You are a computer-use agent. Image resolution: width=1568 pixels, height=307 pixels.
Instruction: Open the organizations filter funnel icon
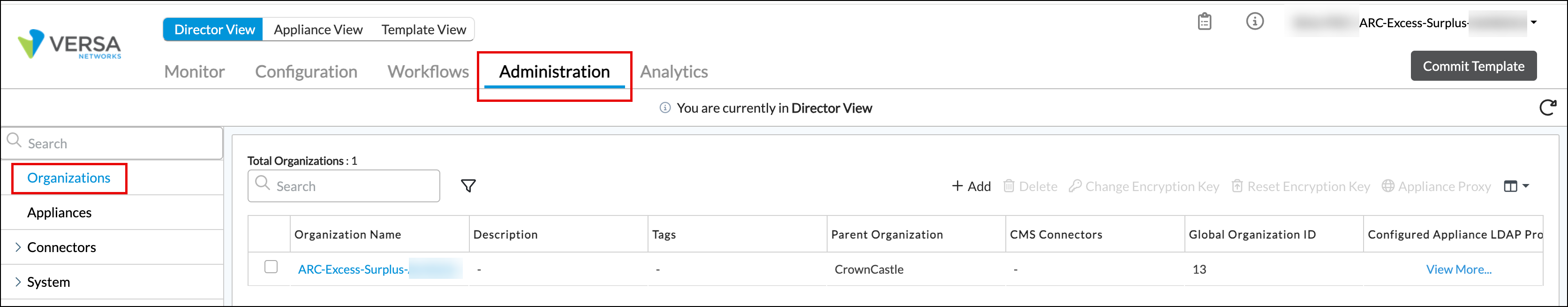tap(468, 186)
